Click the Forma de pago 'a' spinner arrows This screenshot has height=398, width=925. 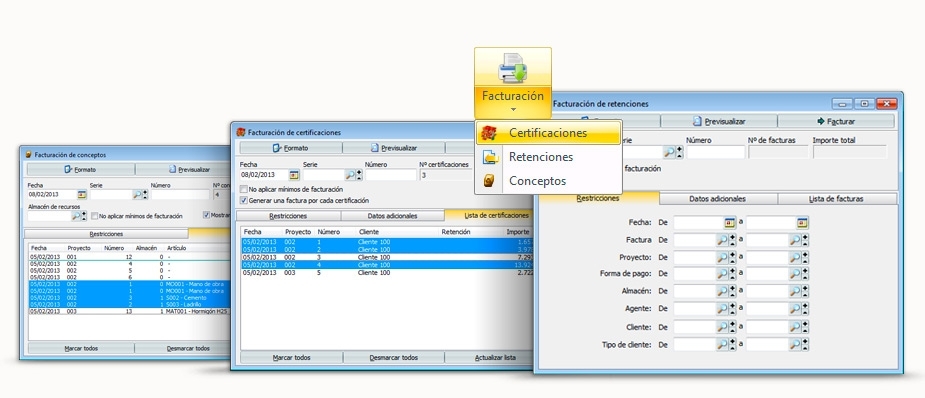[x=805, y=274]
